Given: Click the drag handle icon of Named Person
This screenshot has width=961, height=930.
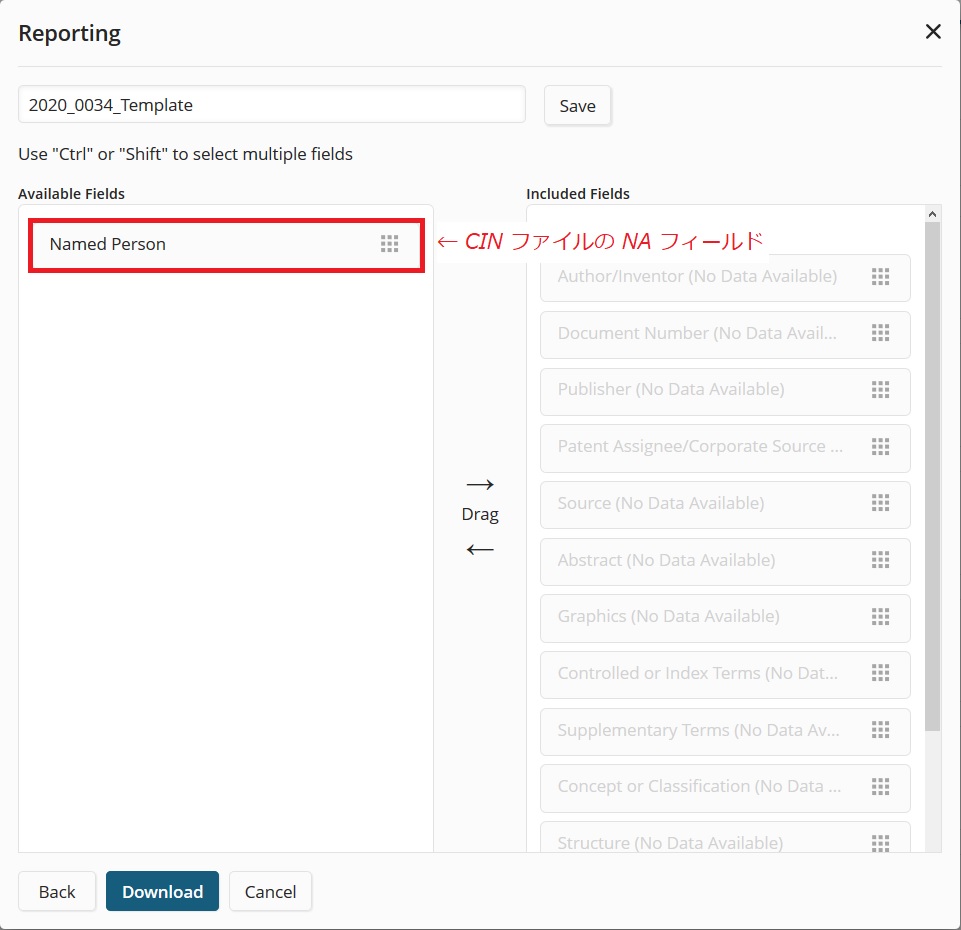Looking at the screenshot, I should coord(390,244).
